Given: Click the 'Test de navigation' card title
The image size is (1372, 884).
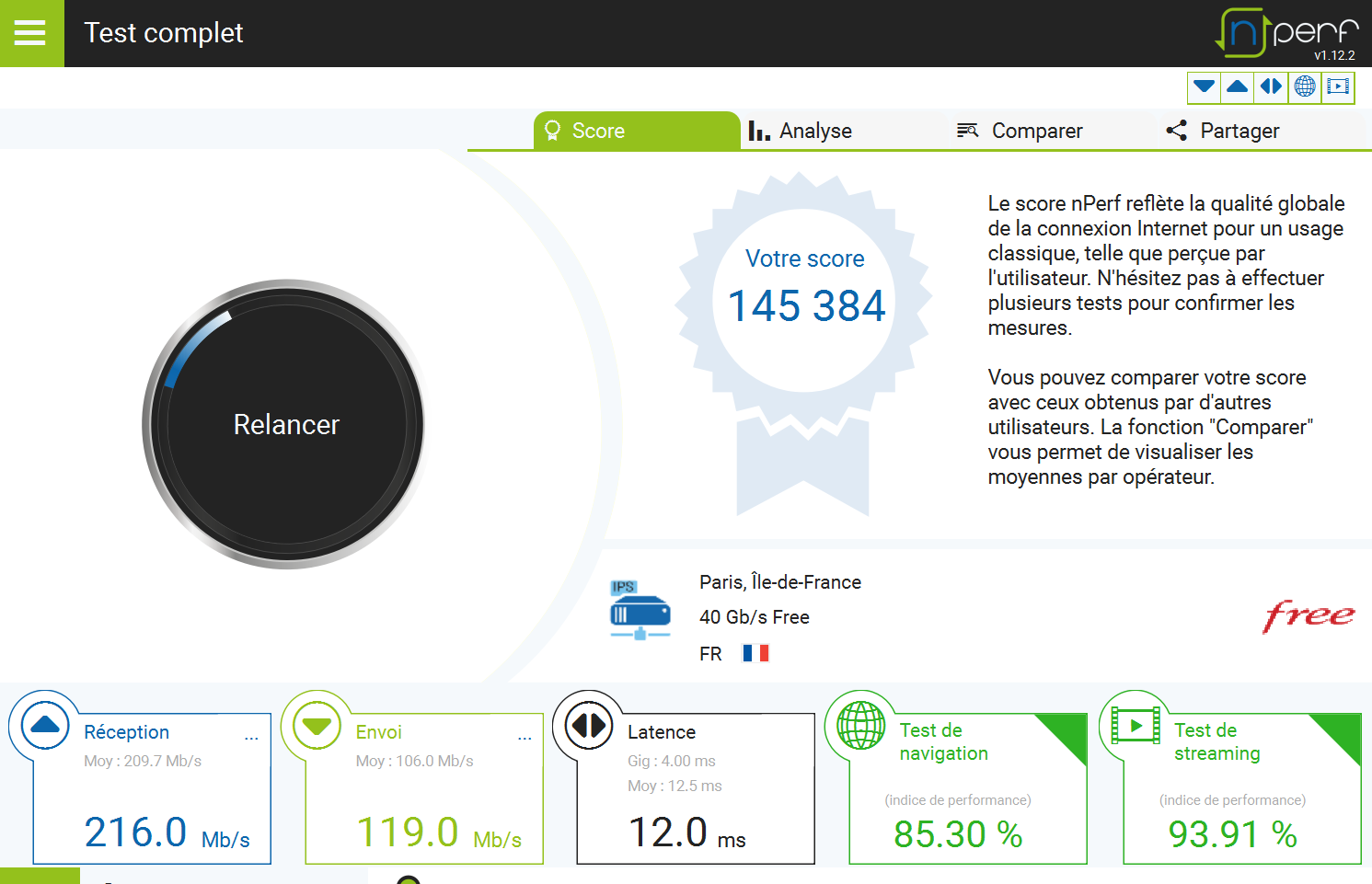Looking at the screenshot, I should click(944, 741).
